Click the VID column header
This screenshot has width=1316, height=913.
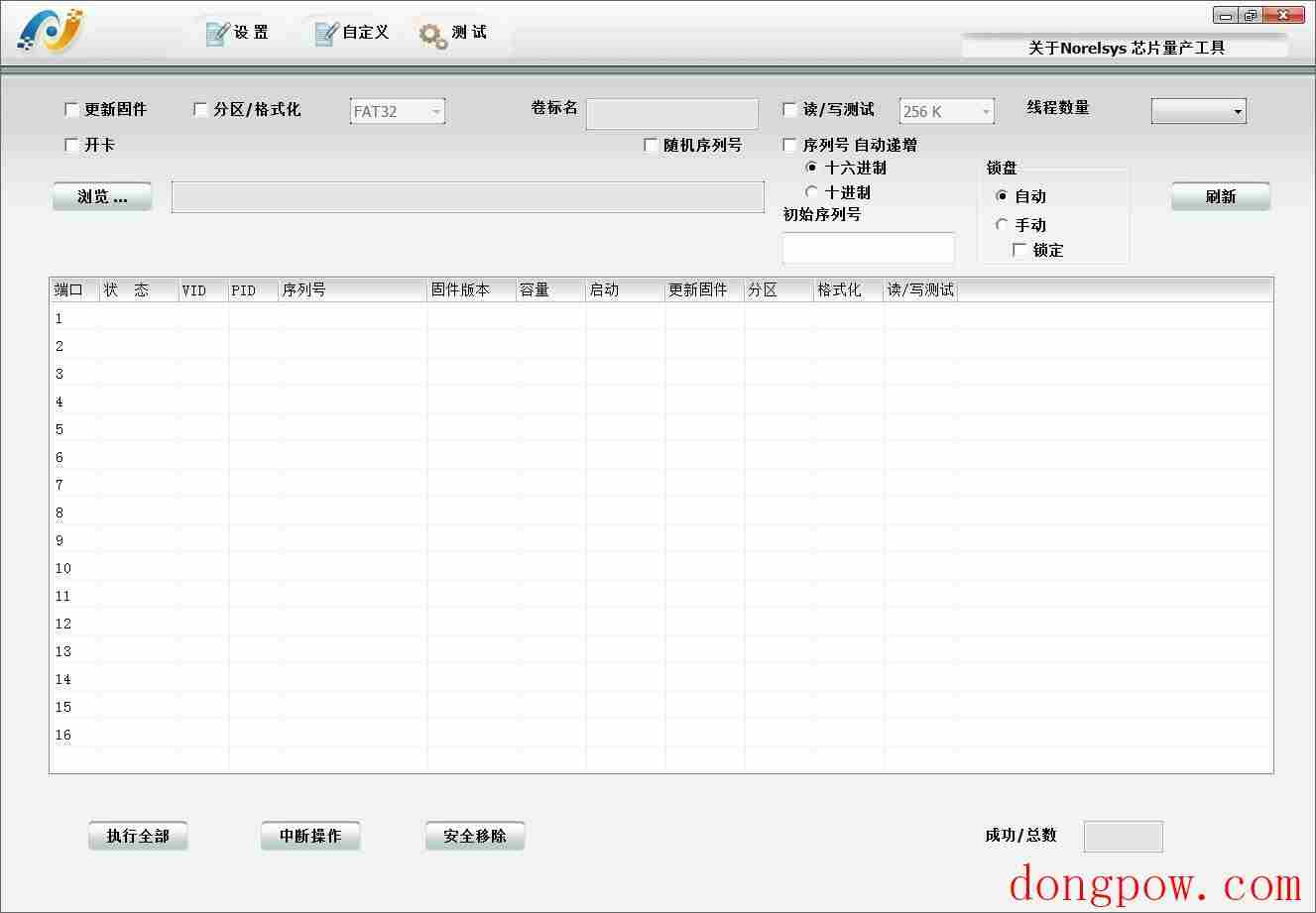click(203, 289)
